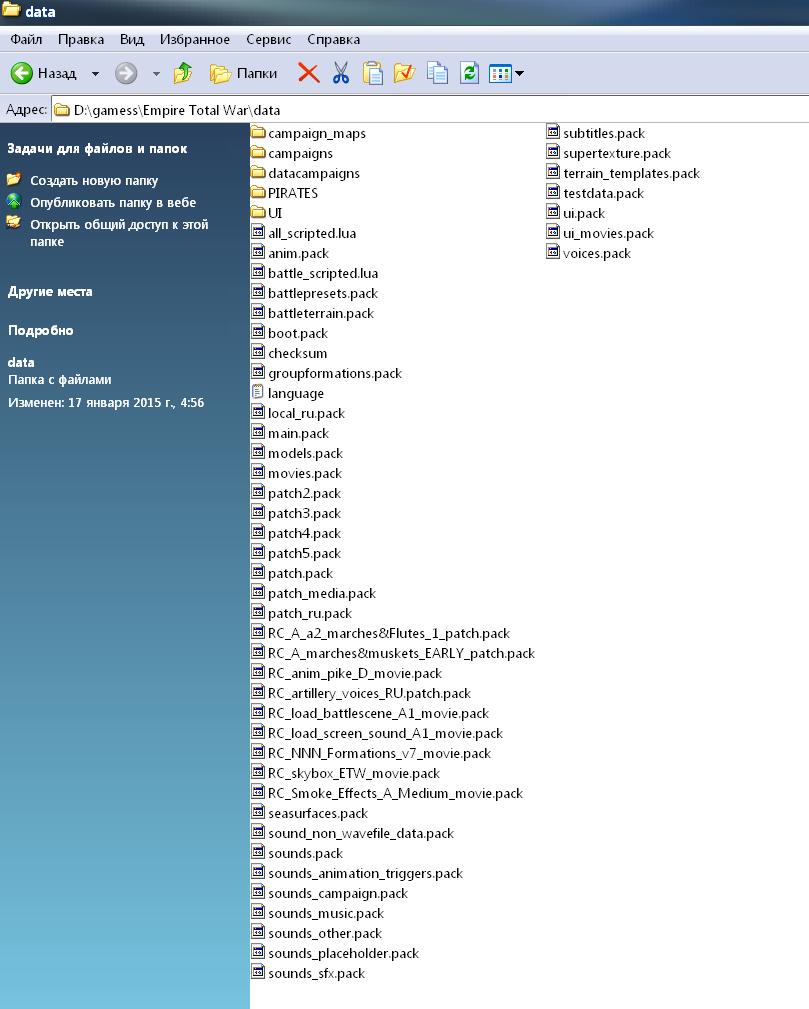Viewport: 809px width, 1009px height.
Task: Select boot.pack file name
Action: [x=298, y=333]
